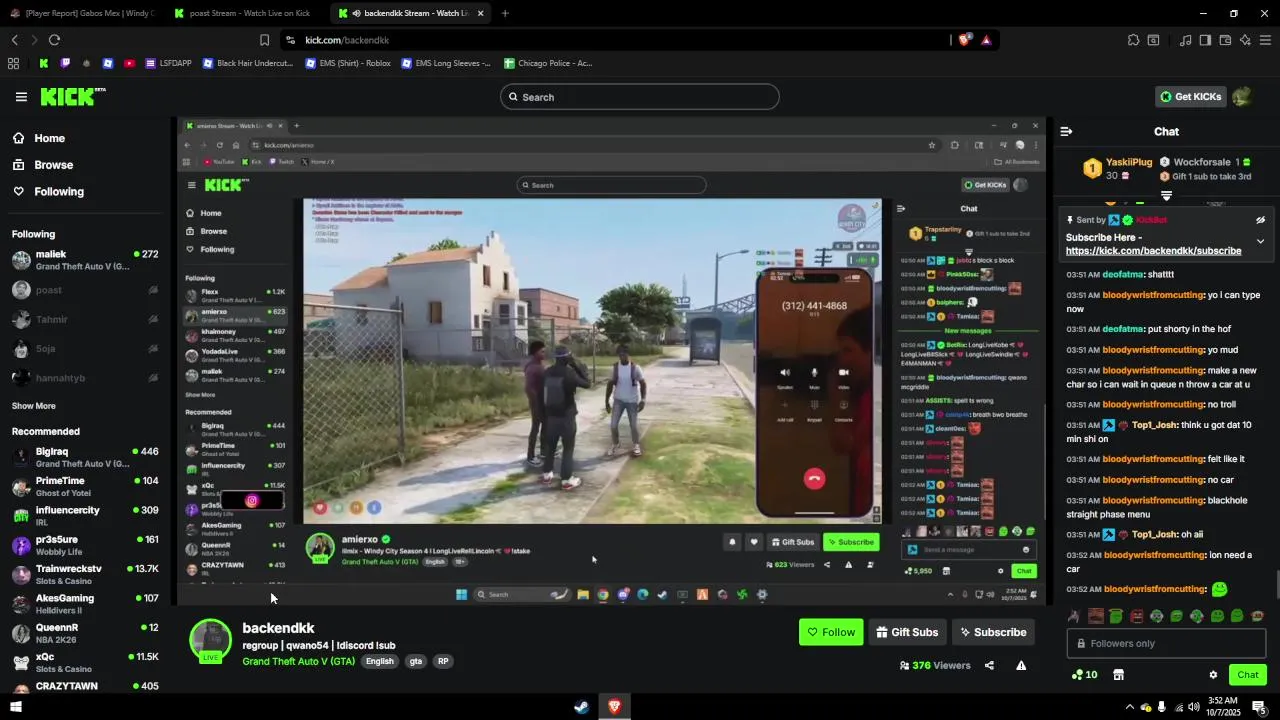1280x720 pixels.
Task: Open Brave Wallet icon
Action: [1225, 40]
